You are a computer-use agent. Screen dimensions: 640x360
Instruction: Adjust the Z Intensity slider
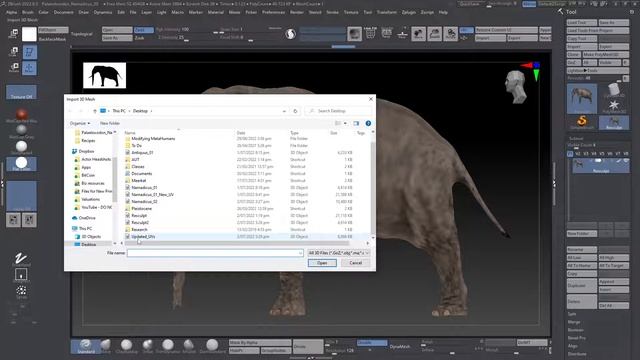[x=186, y=38]
